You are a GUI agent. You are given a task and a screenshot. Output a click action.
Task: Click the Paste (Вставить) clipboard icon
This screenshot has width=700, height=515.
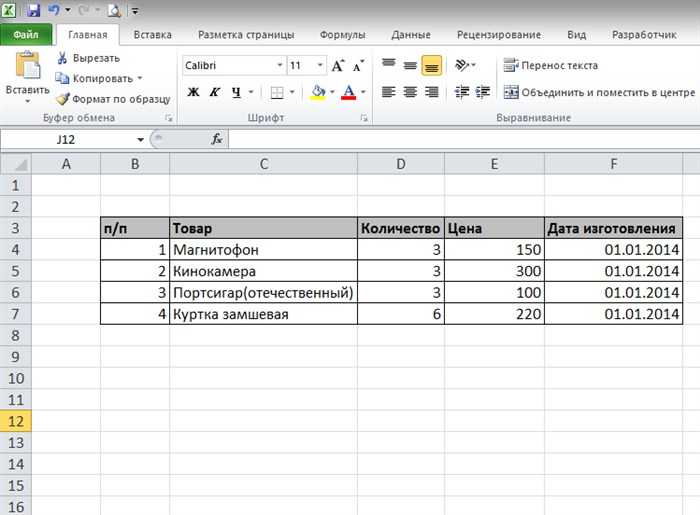click(28, 65)
